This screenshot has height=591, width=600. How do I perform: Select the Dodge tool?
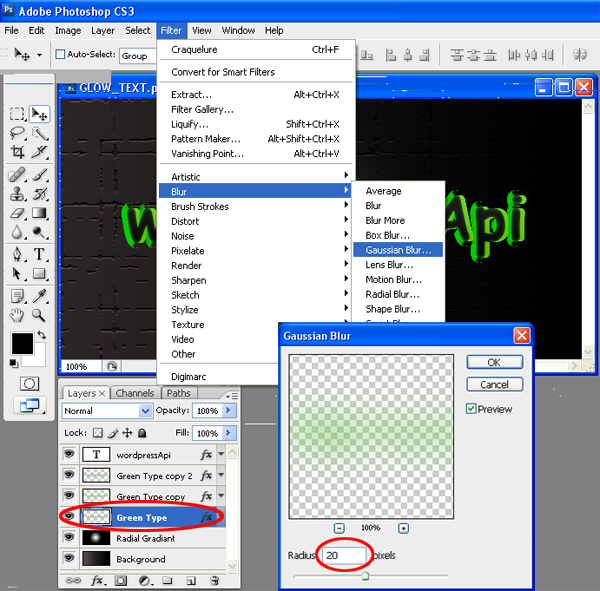(39, 232)
